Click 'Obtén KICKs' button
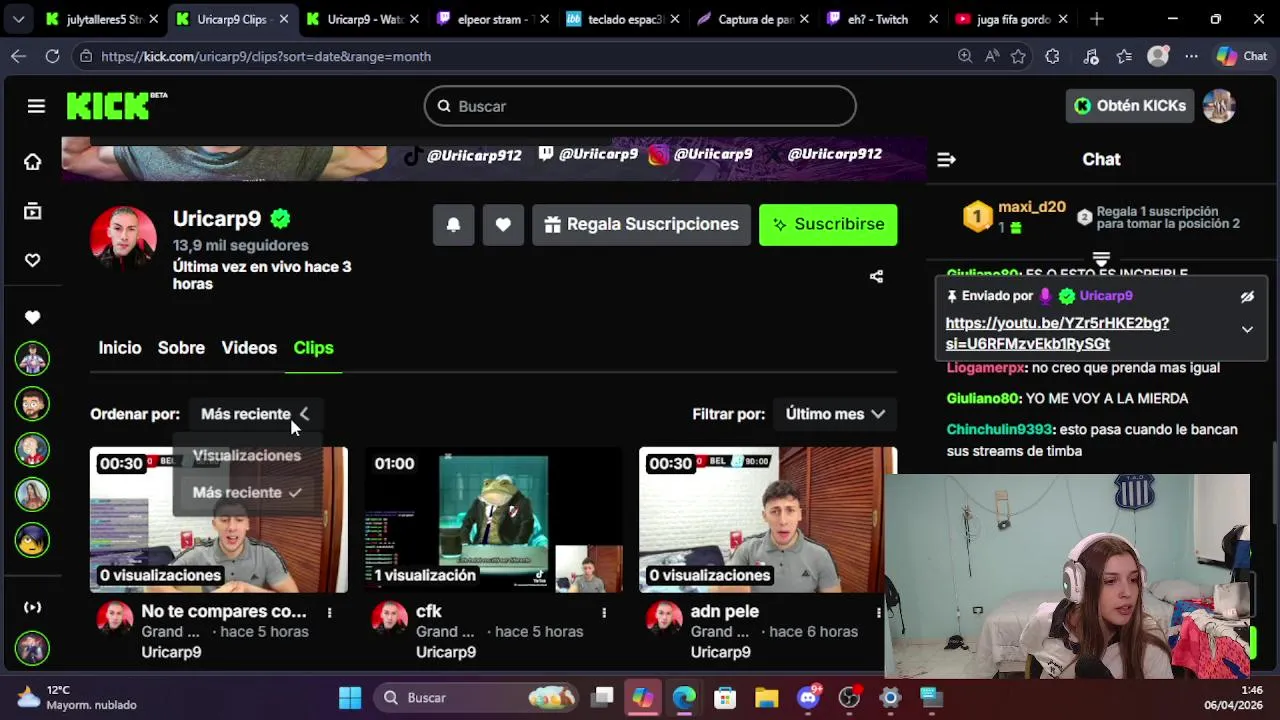This screenshot has height=720, width=1280. 1130,106
